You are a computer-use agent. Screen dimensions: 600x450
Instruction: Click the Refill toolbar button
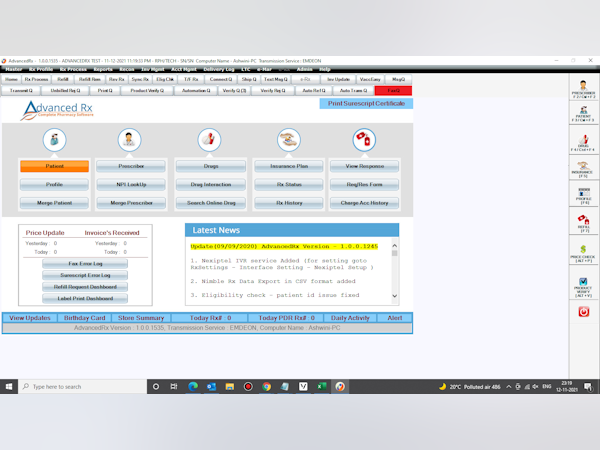pyautogui.click(x=63, y=79)
